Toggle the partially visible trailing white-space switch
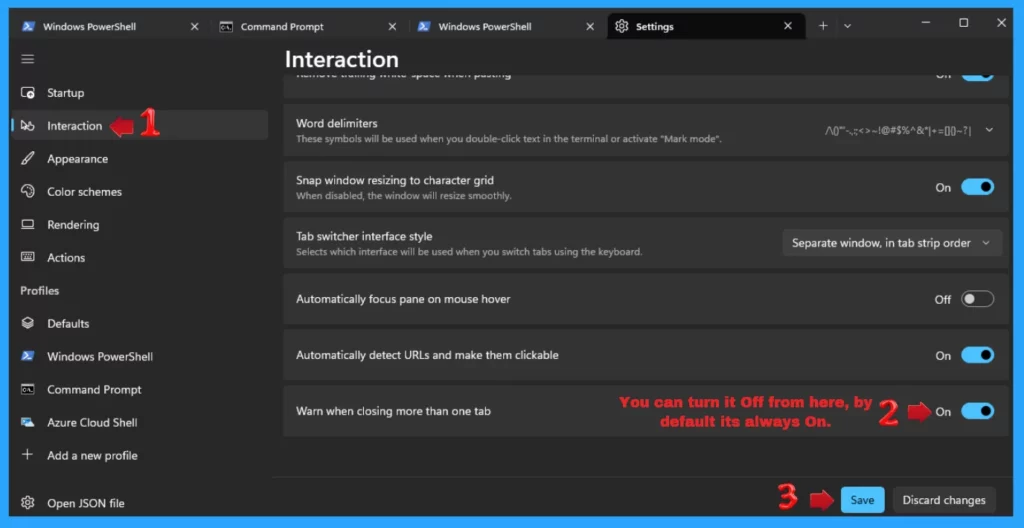 (977, 76)
